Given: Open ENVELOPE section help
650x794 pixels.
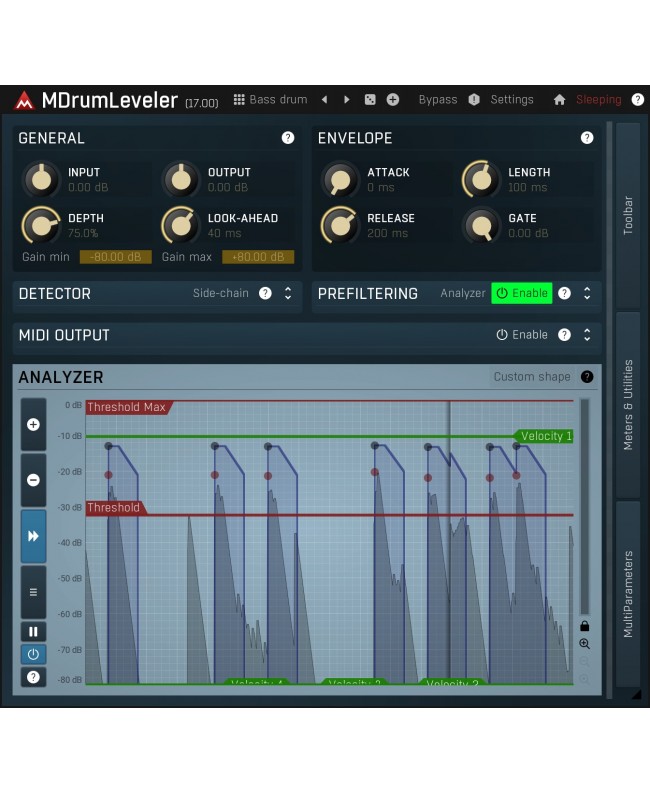Looking at the screenshot, I should [x=587, y=138].
